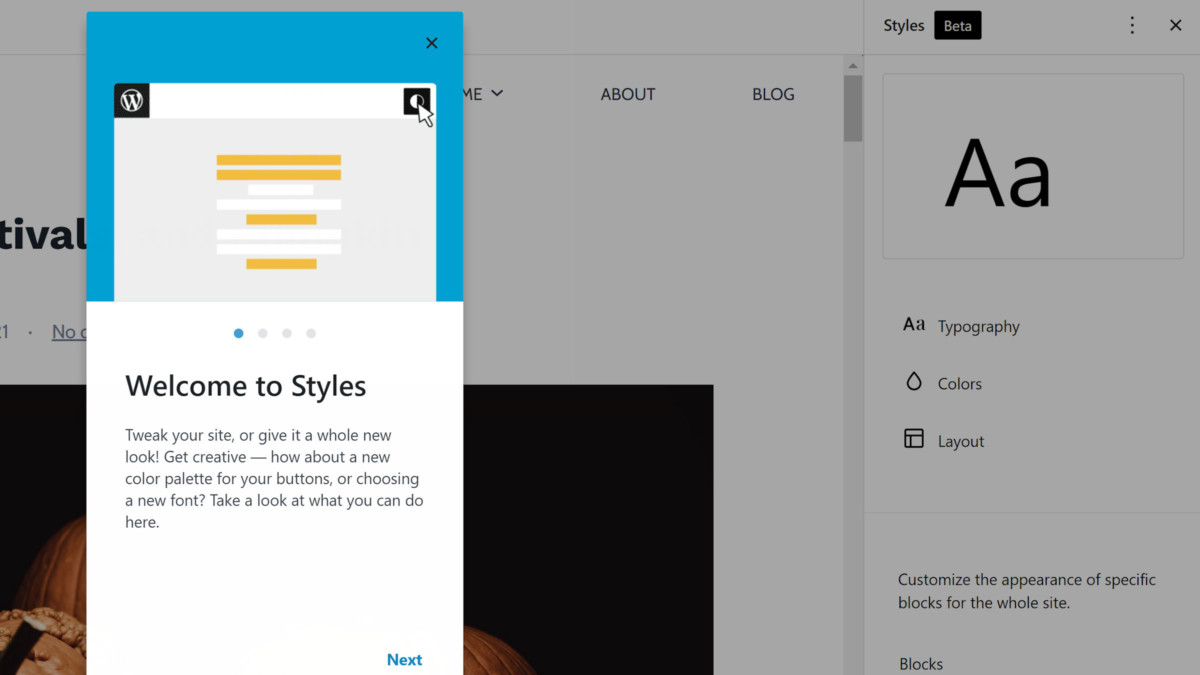This screenshot has width=1200, height=675.
Task: Select the first guide page dot
Action: (238, 333)
